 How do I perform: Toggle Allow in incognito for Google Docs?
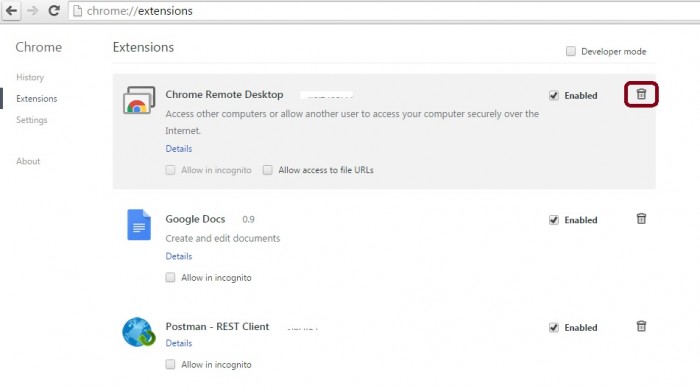pos(170,277)
